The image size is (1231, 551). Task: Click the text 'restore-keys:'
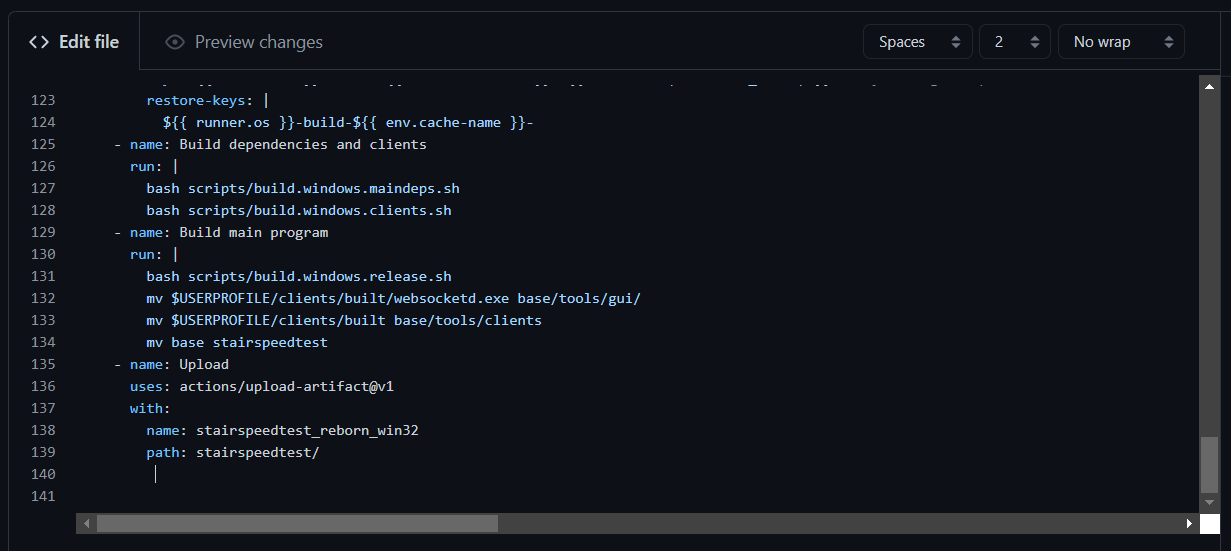pos(200,101)
